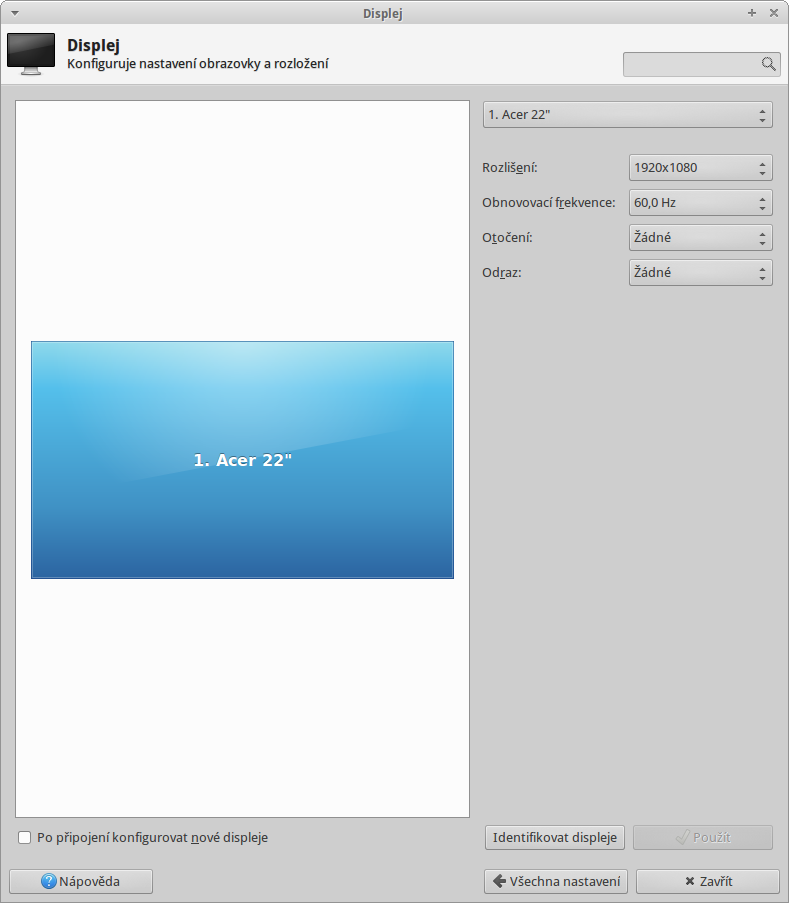Screen dimensions: 789x903
Task: Open the Rozlišení dropdown showing 1920x1080
Action: pyautogui.click(x=700, y=168)
